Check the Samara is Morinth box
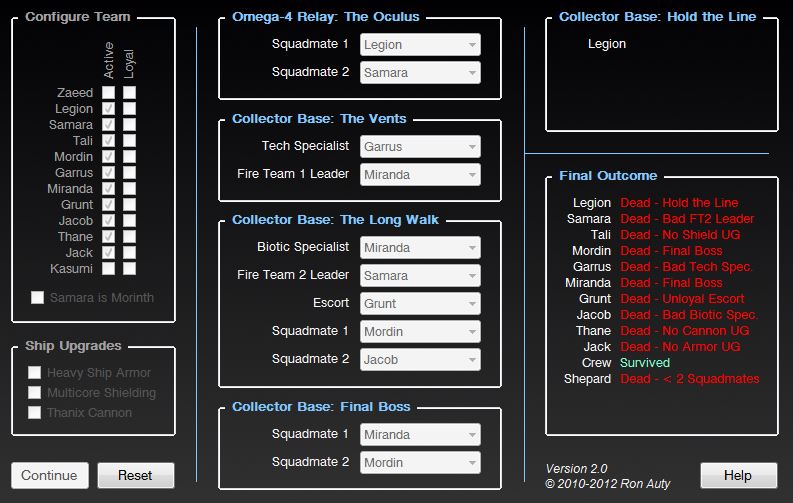This screenshot has height=503, width=793. (37, 297)
